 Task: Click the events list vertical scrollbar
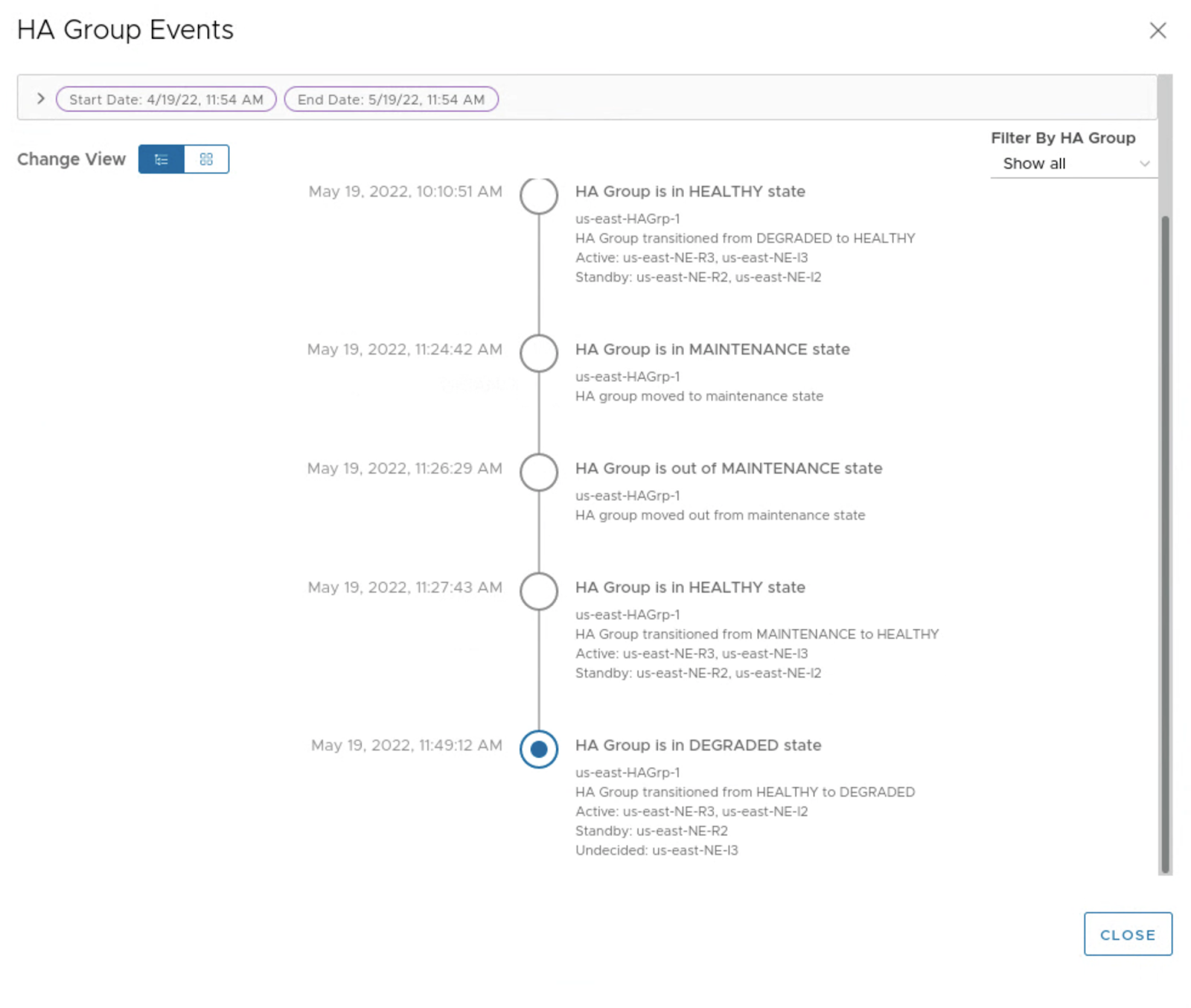pos(1165,543)
